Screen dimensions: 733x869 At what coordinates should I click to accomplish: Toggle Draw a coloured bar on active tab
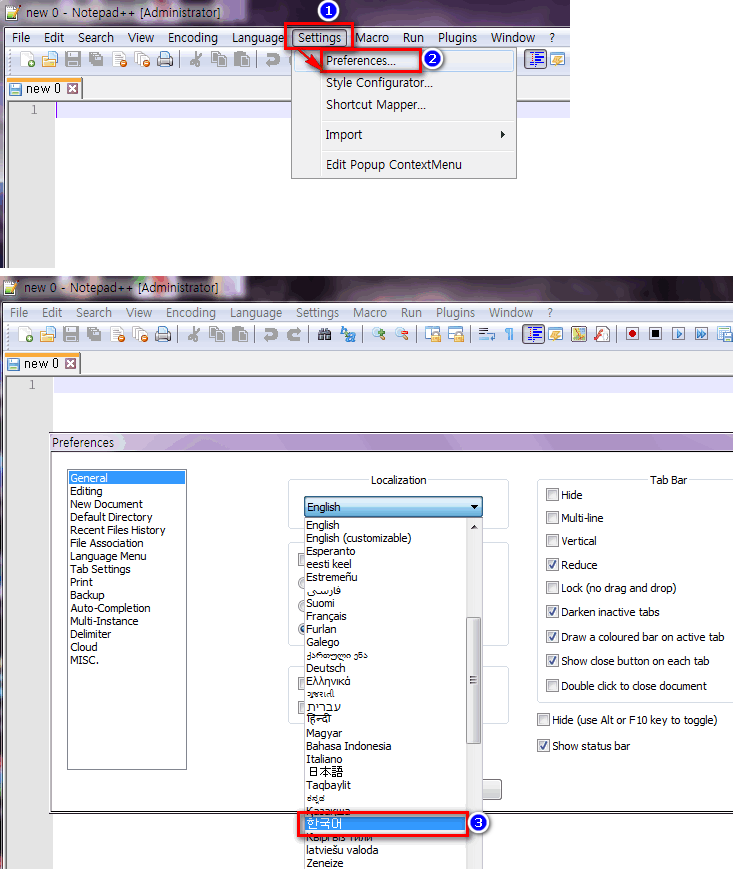coord(552,637)
